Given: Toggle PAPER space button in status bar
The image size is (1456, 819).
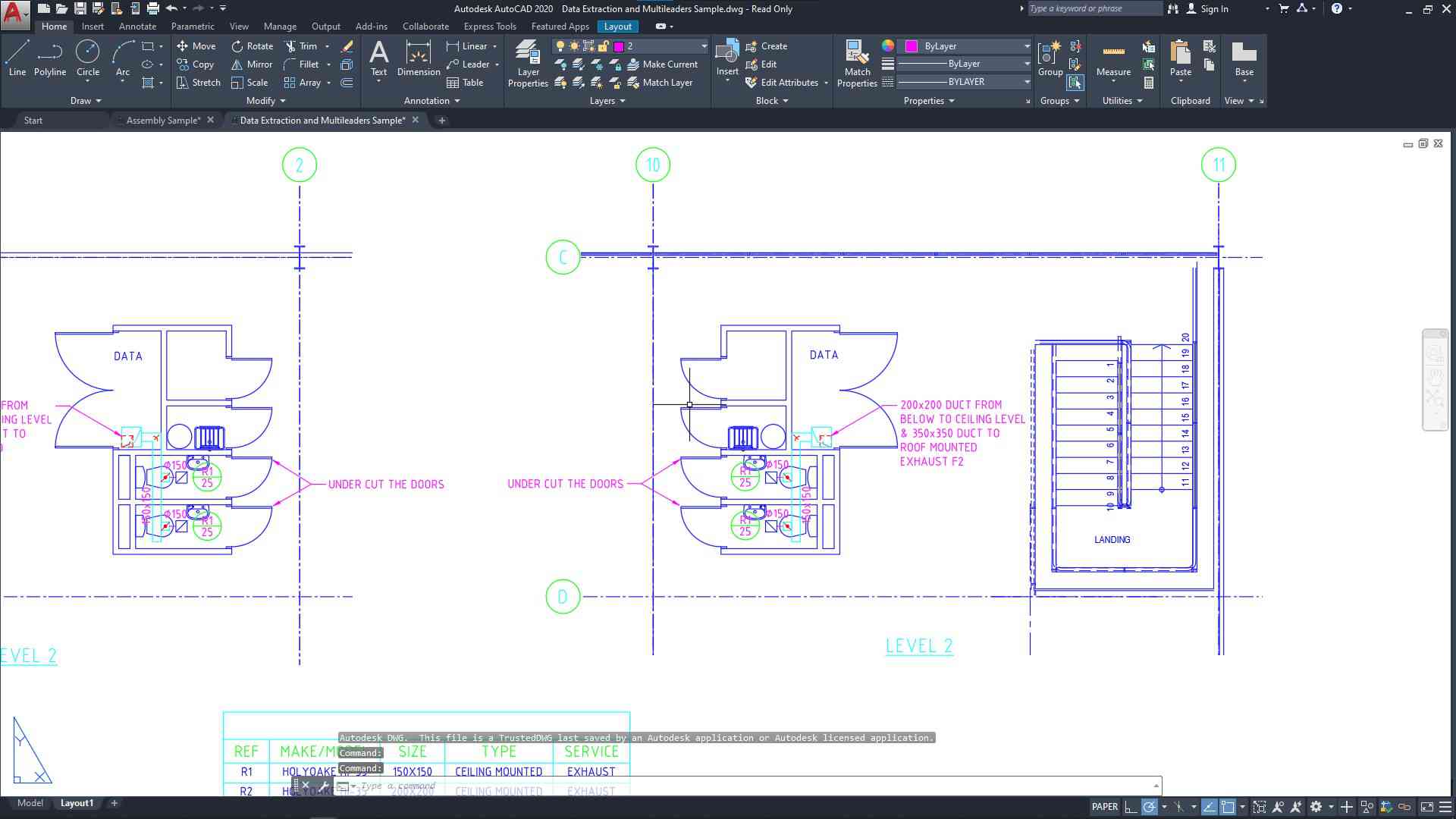Looking at the screenshot, I should pyautogui.click(x=1104, y=807).
